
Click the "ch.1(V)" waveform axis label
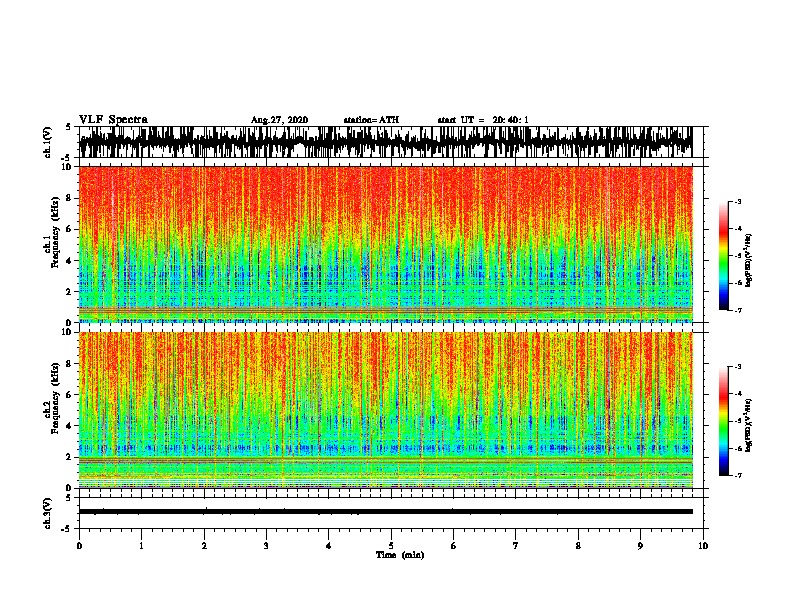click(x=48, y=142)
